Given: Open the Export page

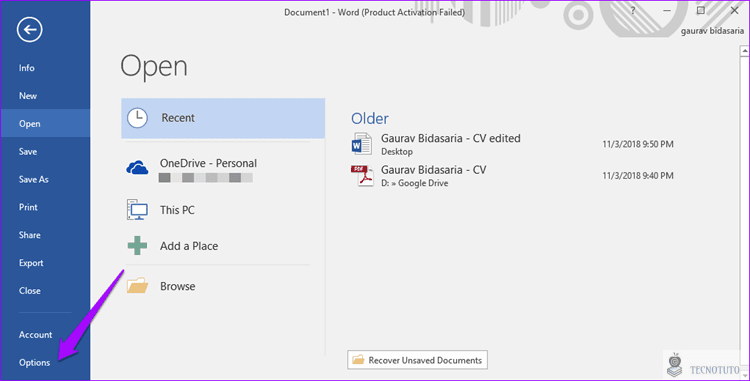Looking at the screenshot, I should [45, 263].
